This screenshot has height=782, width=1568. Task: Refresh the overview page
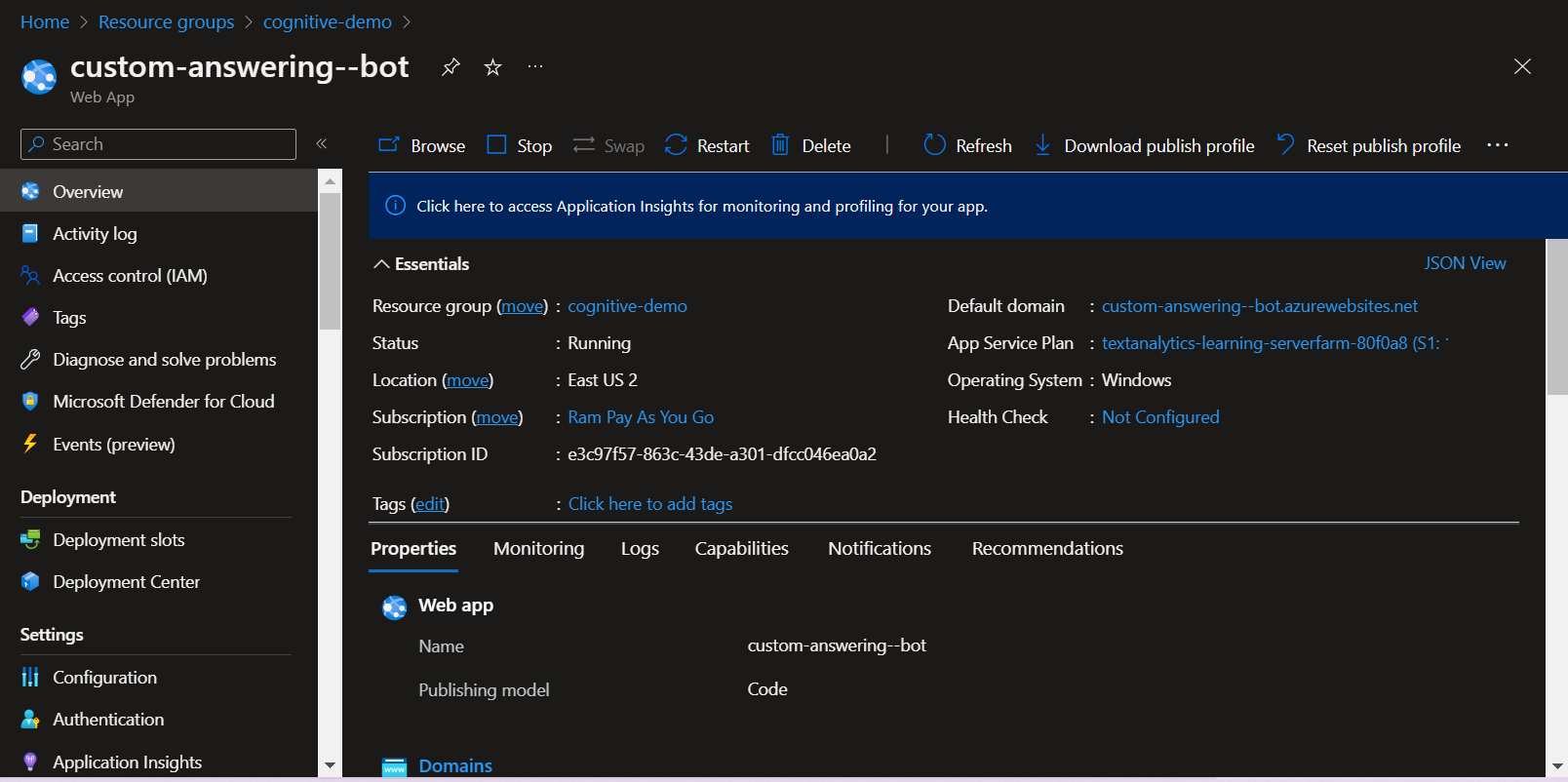pos(967,145)
